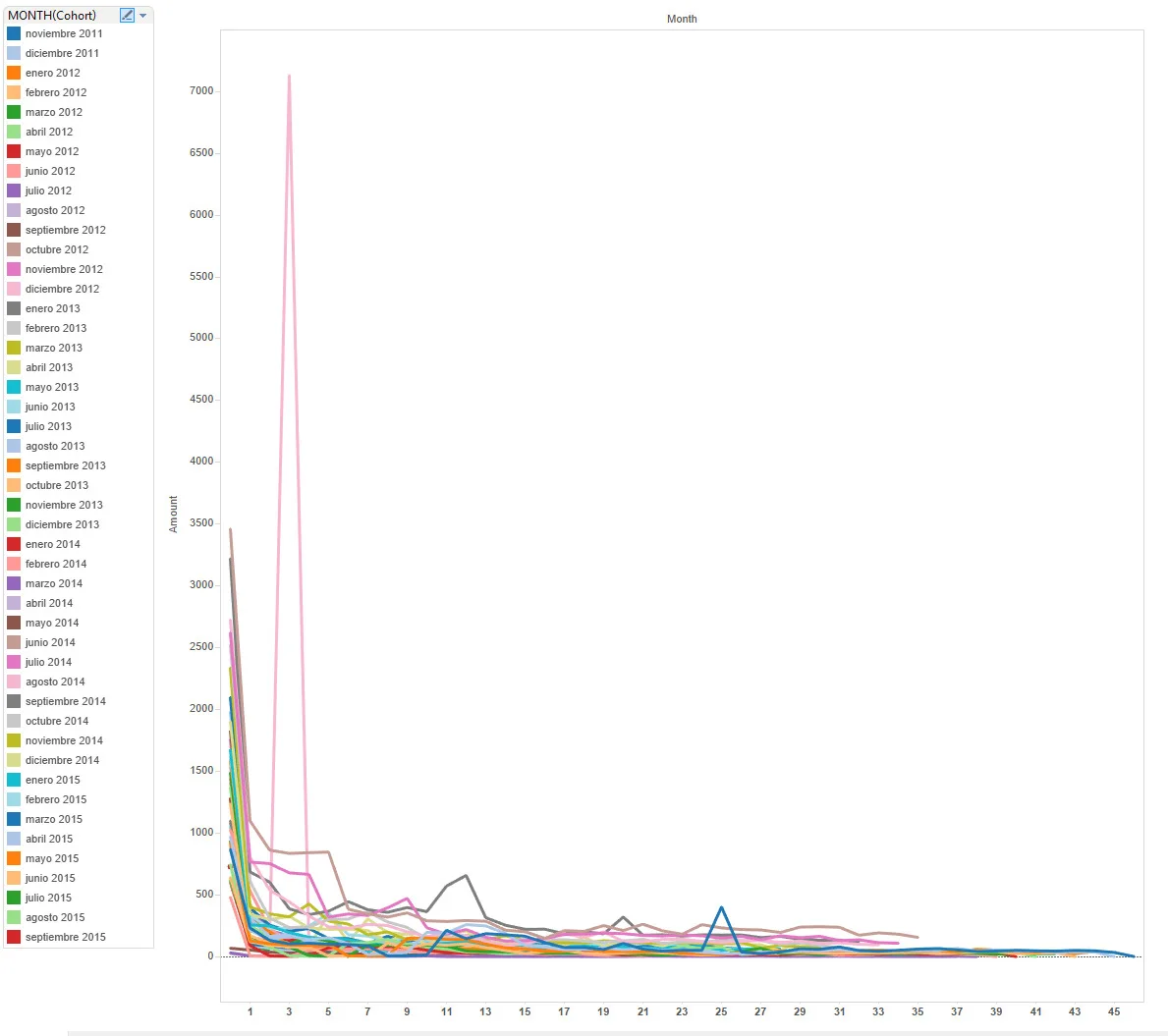Click the Month title above the chart
The image size is (1168, 1036).
(682, 19)
